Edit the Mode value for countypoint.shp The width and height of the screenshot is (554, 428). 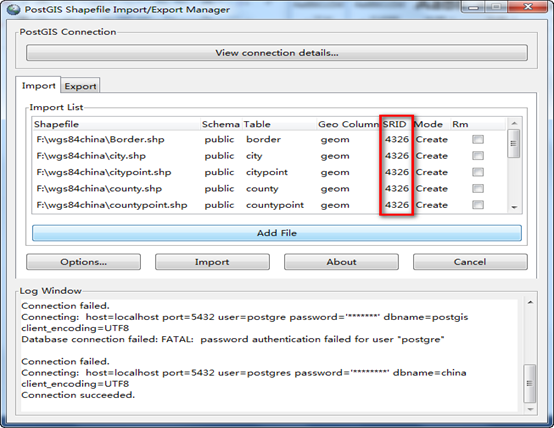tap(432, 205)
